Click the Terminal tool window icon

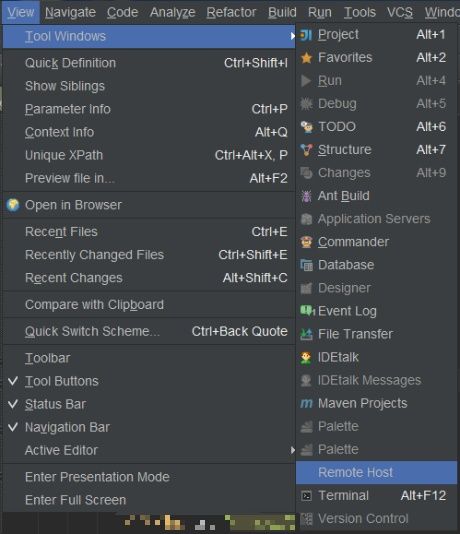pyautogui.click(x=306, y=496)
